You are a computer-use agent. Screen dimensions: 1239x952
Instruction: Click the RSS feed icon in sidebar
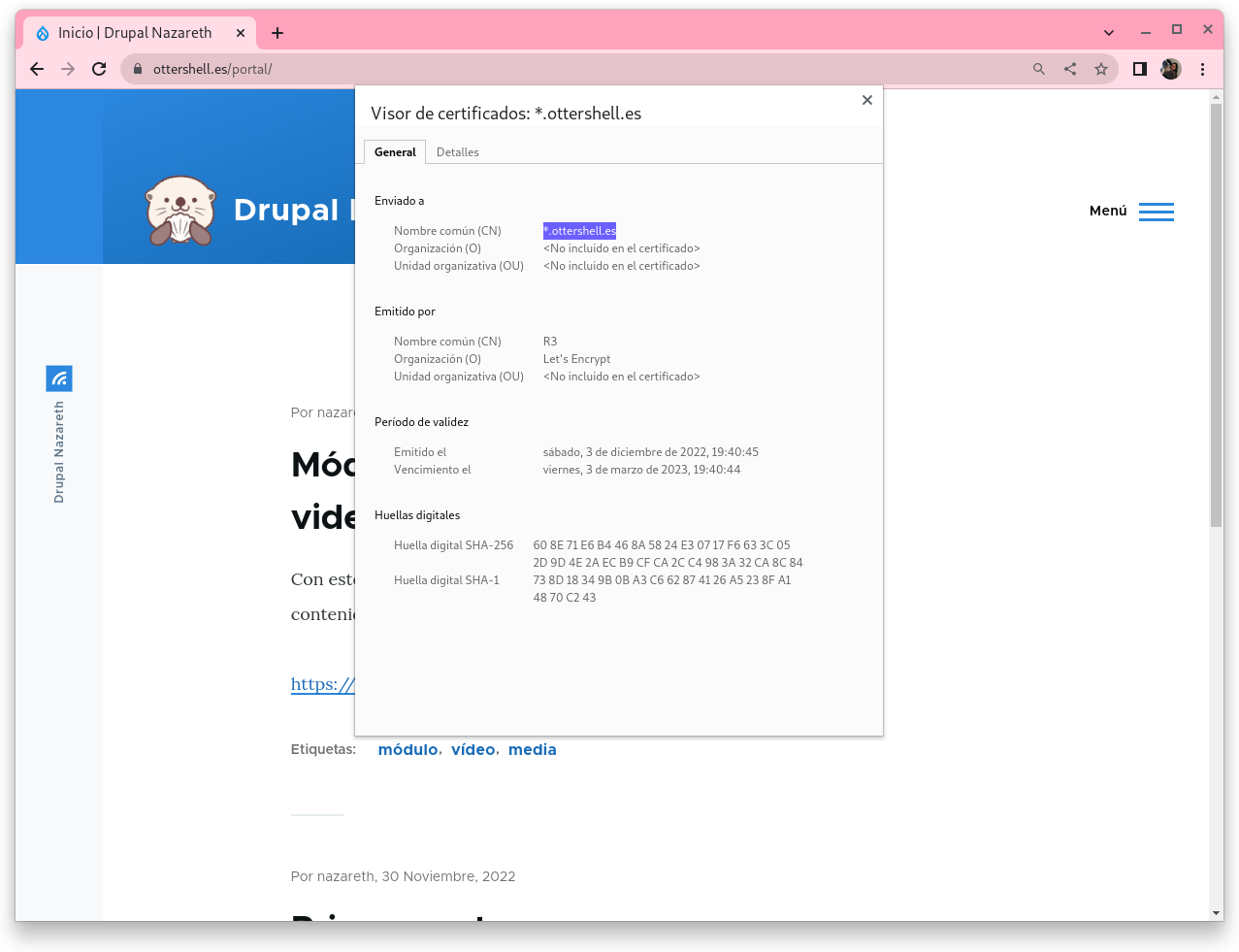pos(59,378)
